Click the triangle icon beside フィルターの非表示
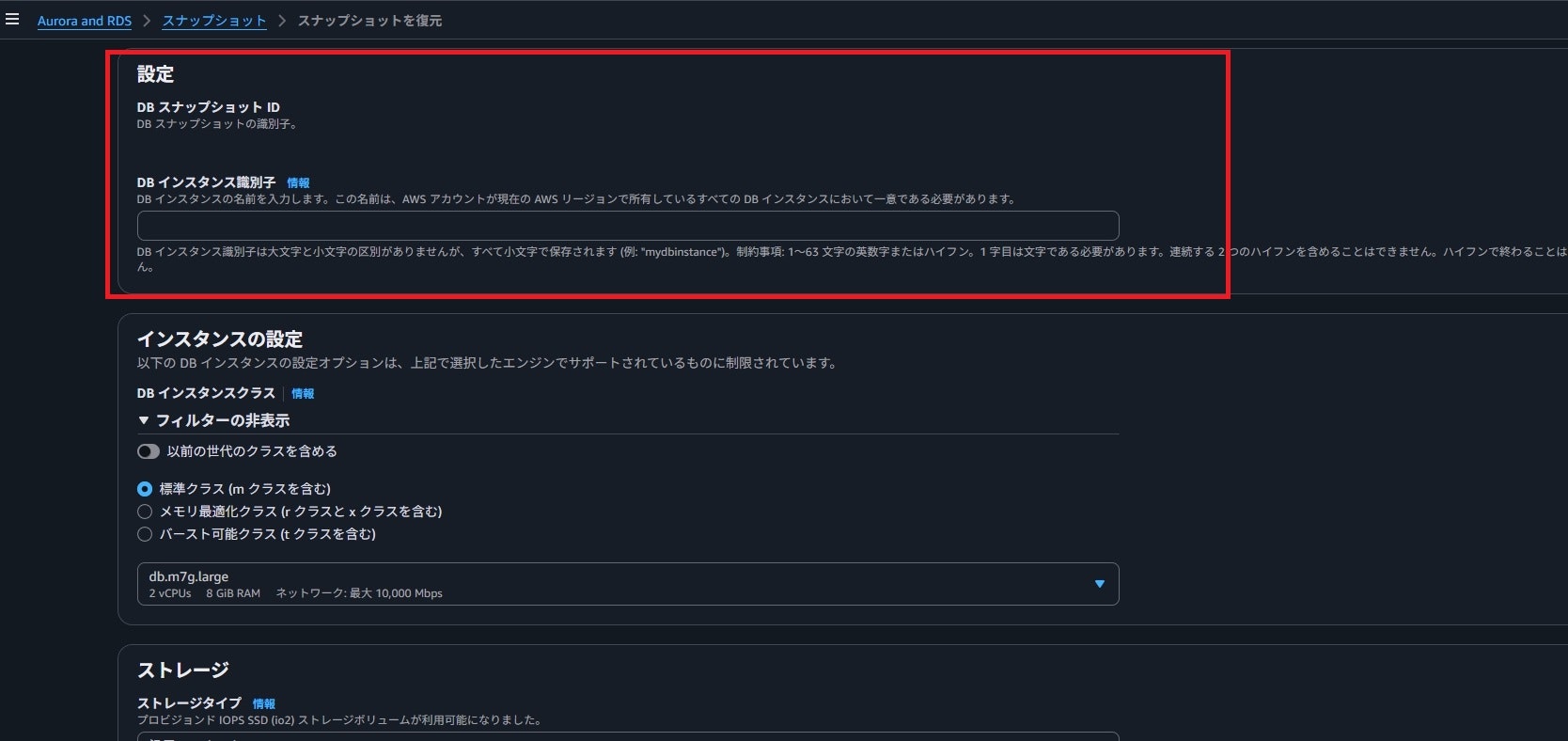 coord(144,420)
